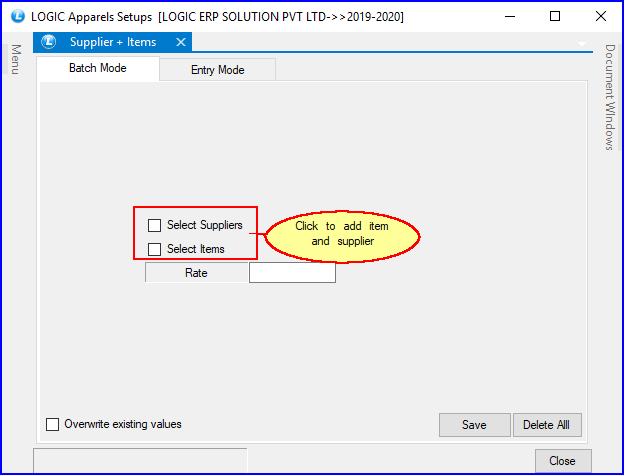Switch to the Batch Mode tab
This screenshot has width=624, height=475.
point(98,69)
